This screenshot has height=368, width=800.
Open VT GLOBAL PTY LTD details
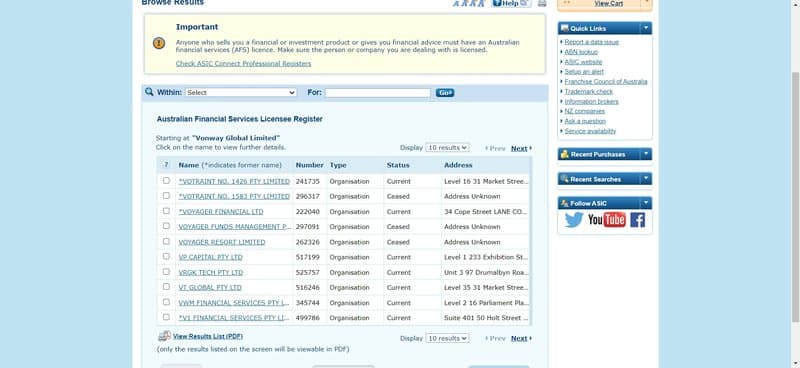point(210,287)
